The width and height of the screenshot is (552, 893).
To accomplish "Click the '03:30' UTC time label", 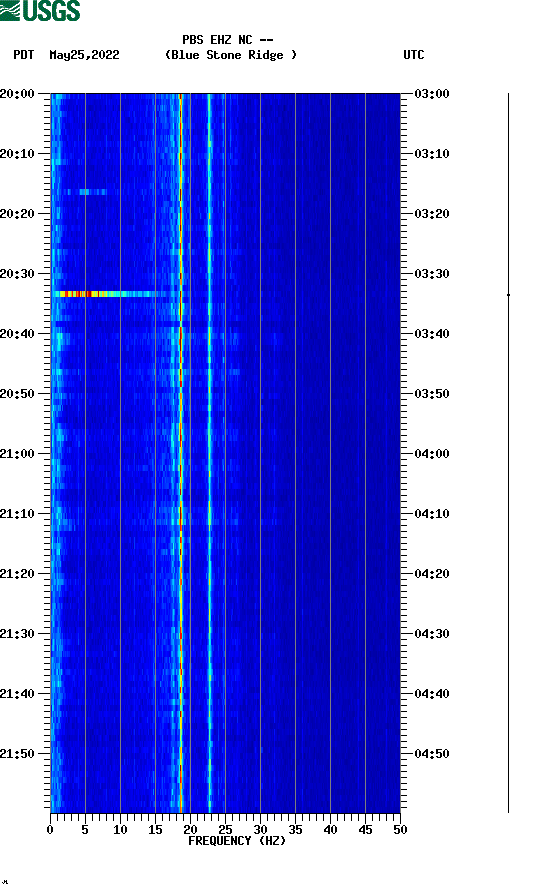I will [432, 273].
